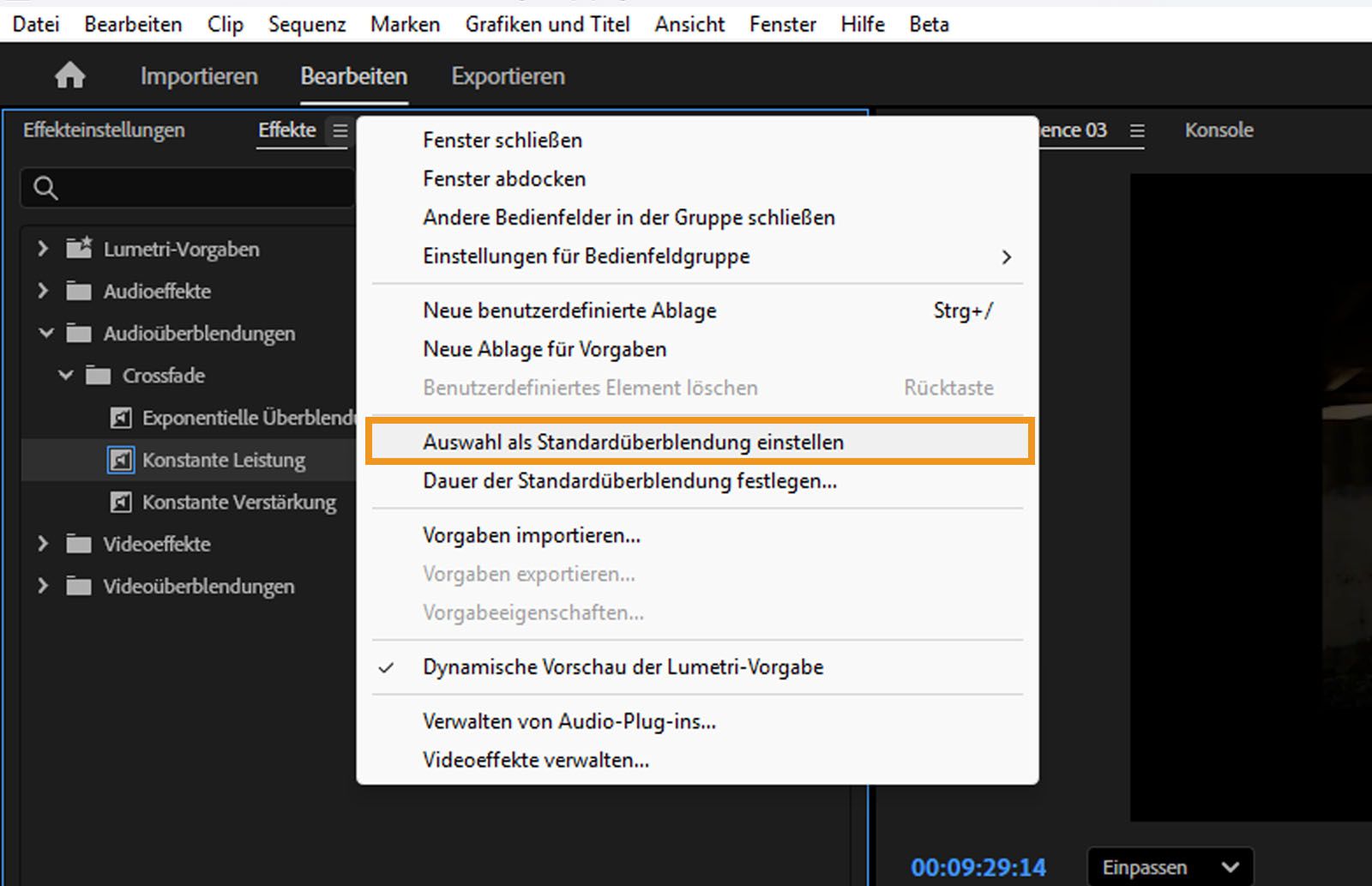The image size is (1372, 886).
Task: Select the Exponentielle Überblendung effect row
Action: tap(189, 418)
